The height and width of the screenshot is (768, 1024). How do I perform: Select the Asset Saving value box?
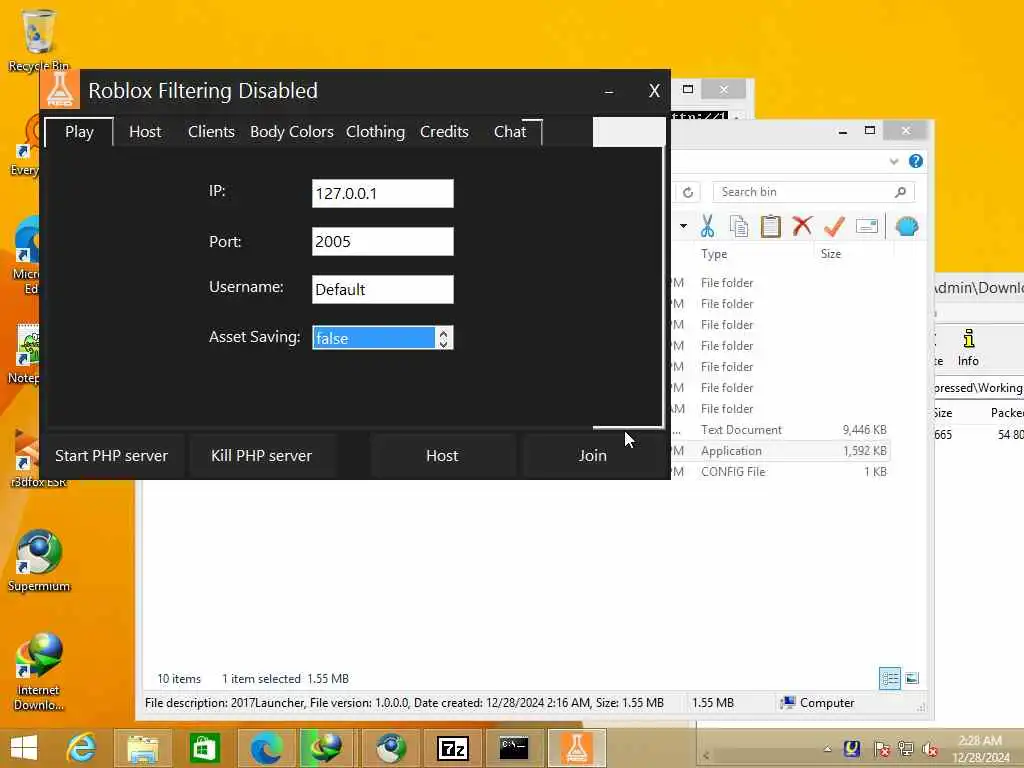374,338
